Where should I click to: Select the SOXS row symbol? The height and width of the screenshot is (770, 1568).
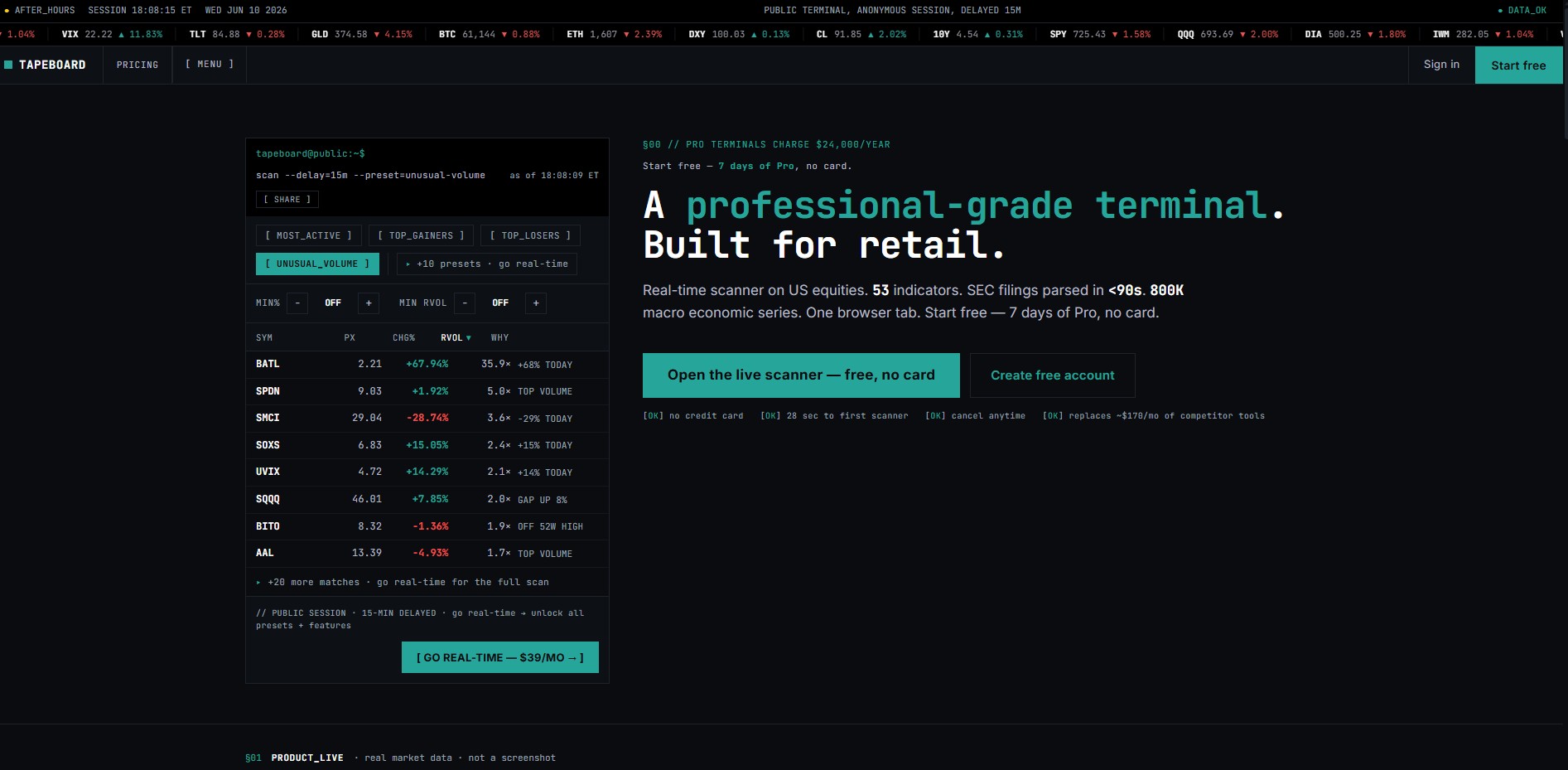[x=268, y=445]
